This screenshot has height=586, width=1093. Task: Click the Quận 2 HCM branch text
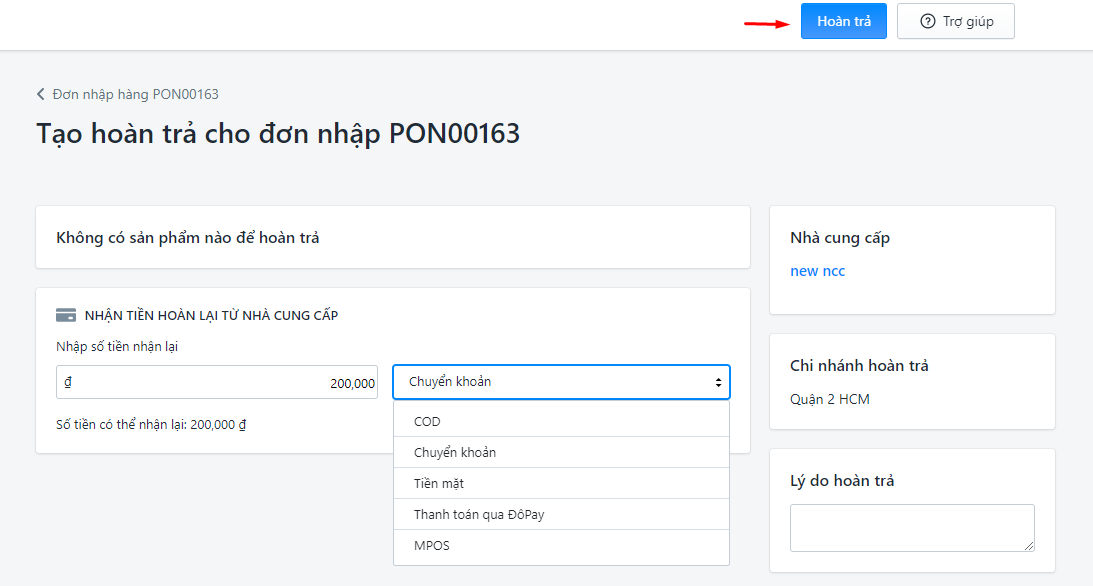coord(830,399)
